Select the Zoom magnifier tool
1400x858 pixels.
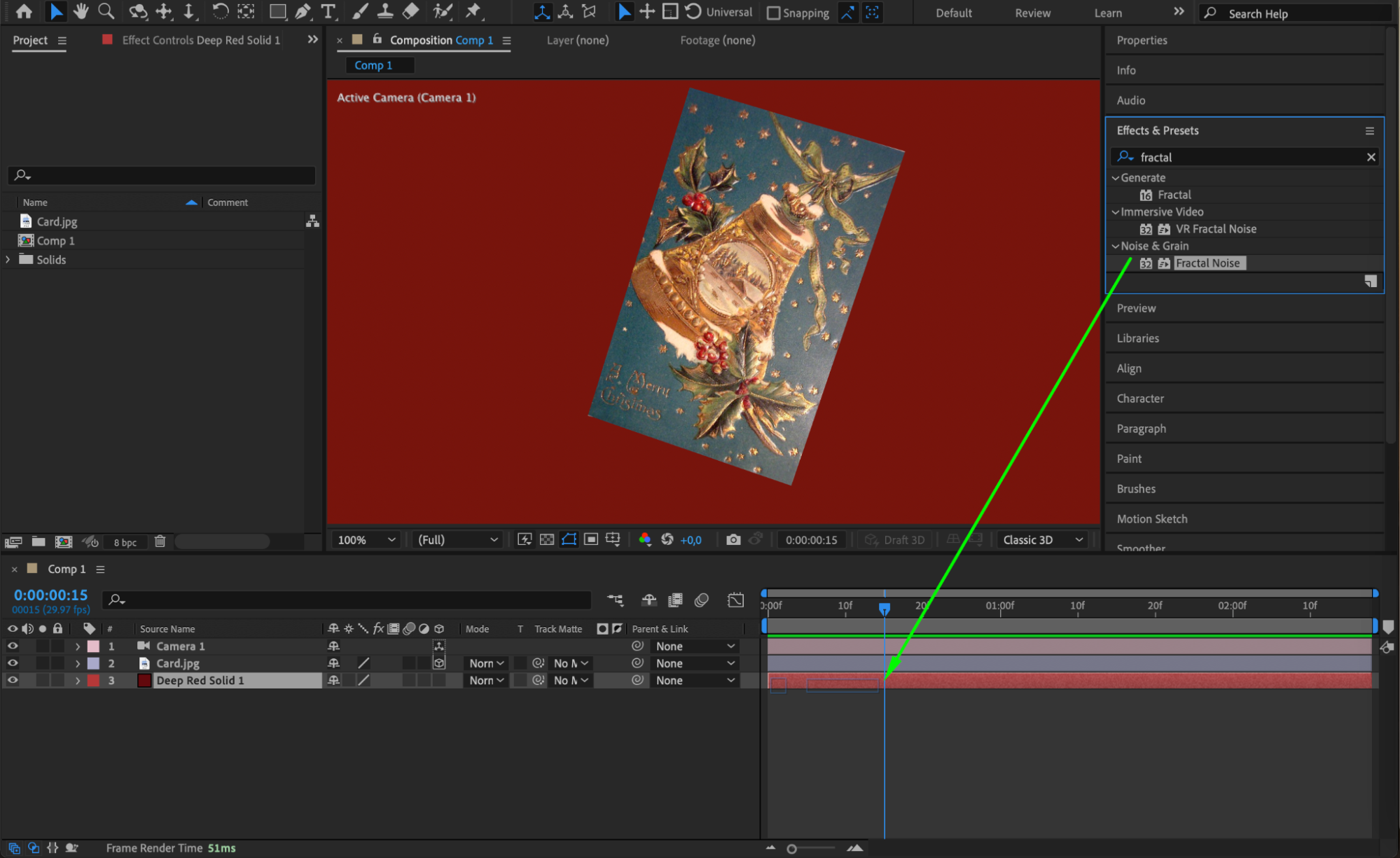pos(106,11)
